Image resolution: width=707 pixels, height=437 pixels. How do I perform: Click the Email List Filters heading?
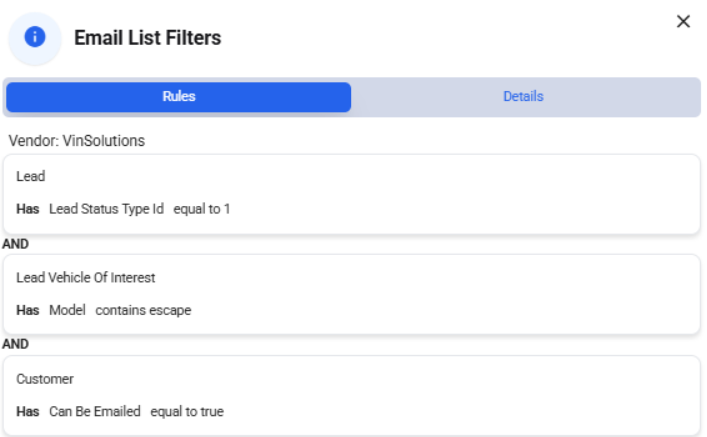147,38
